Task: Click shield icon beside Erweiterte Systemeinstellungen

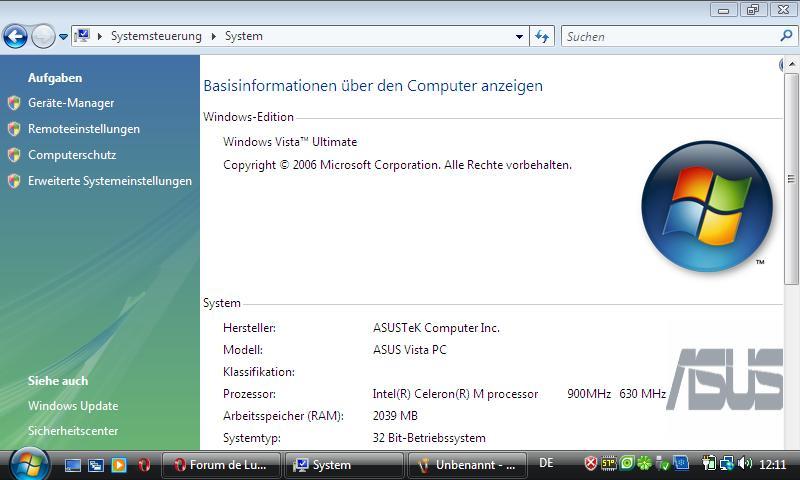Action: click(14, 181)
